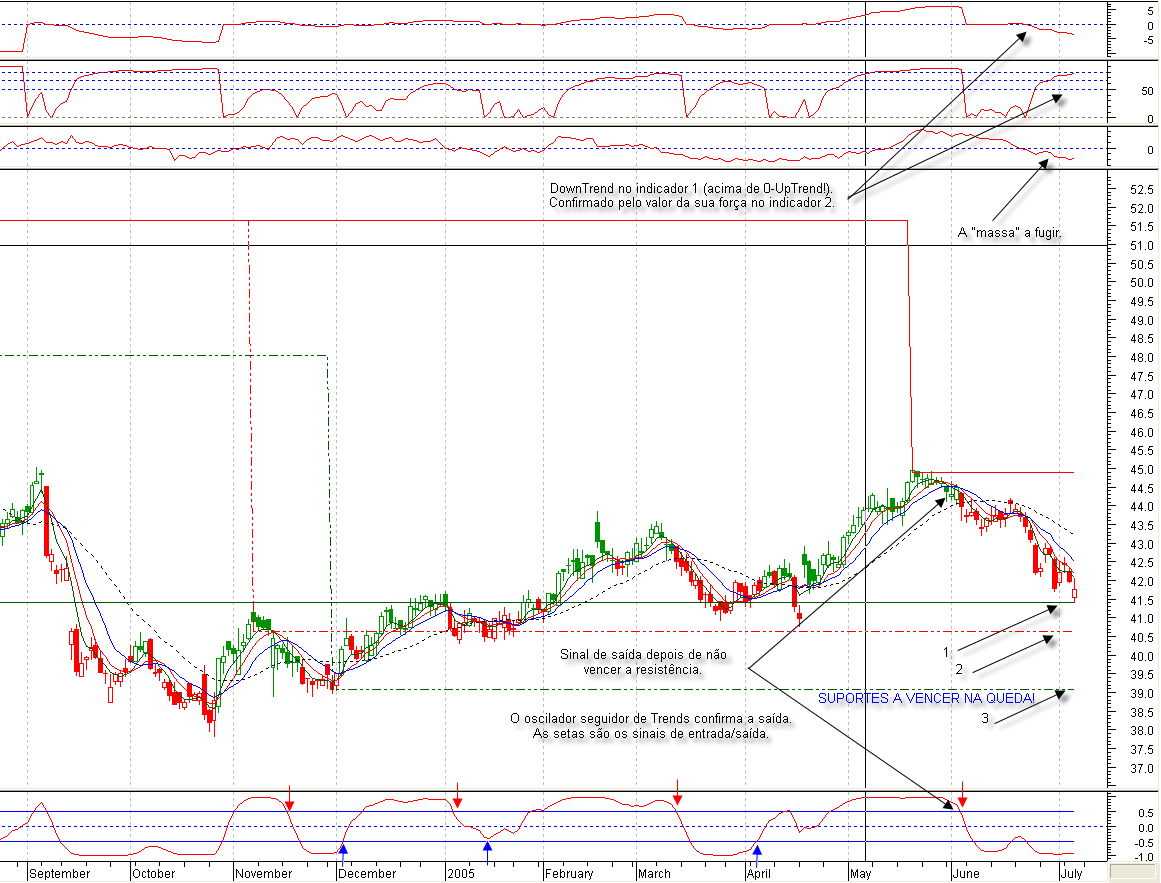
Task: Select the blue entry signal arrow in January 2005
Action: click(x=487, y=852)
